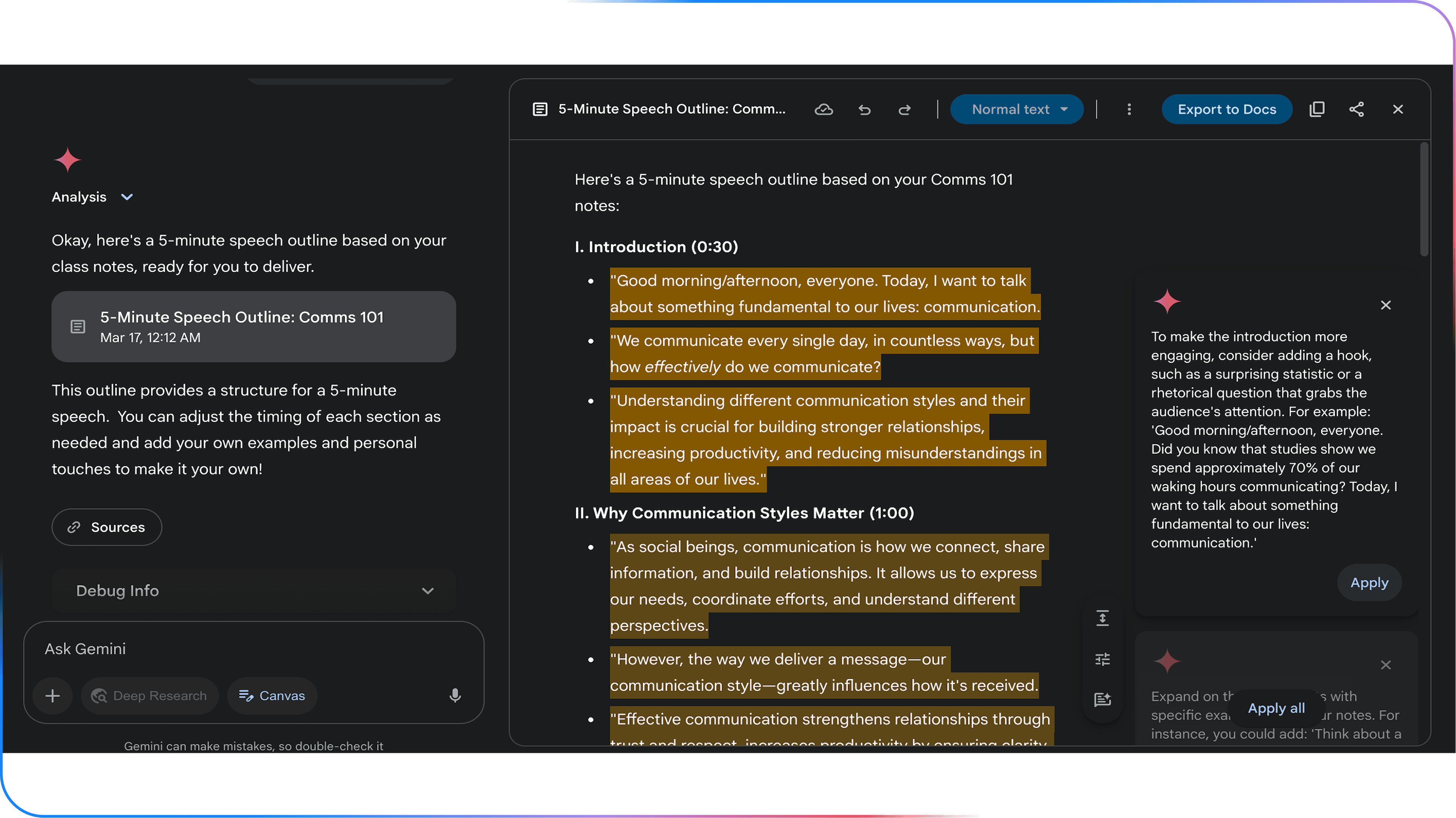Screen dimensions: 1456x818
Task: Apply the introduction hook suggestion
Action: click(1368, 583)
